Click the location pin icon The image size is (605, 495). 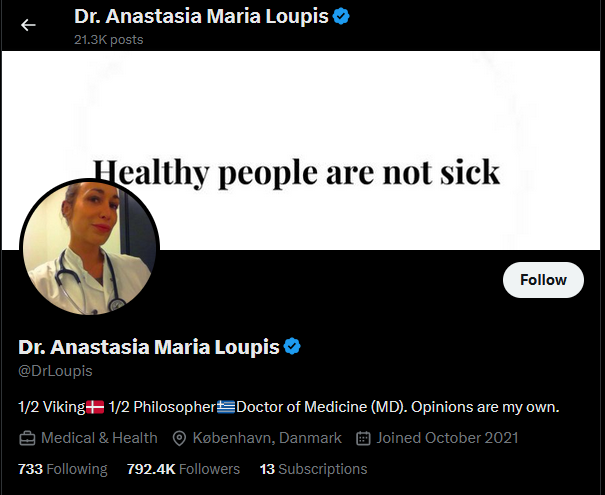click(x=179, y=438)
